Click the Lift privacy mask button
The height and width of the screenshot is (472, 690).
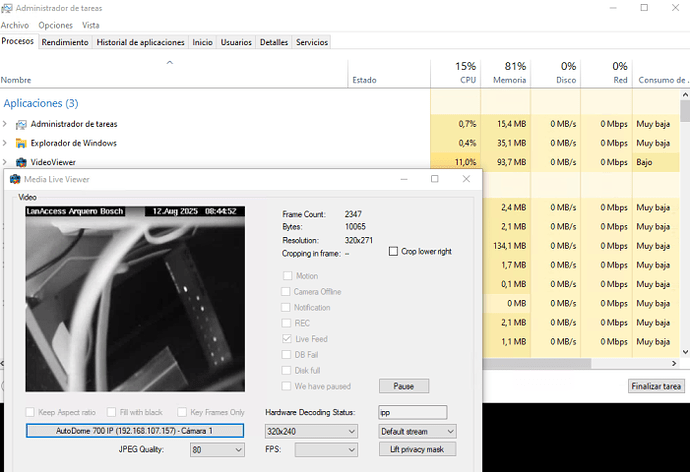[x=417, y=450]
